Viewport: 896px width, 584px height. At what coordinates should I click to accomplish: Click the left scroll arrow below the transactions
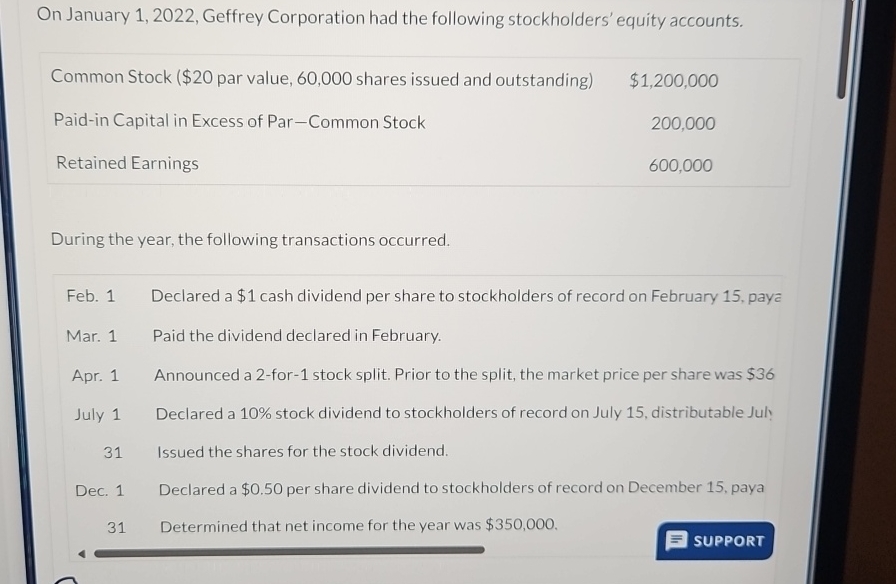[83, 550]
